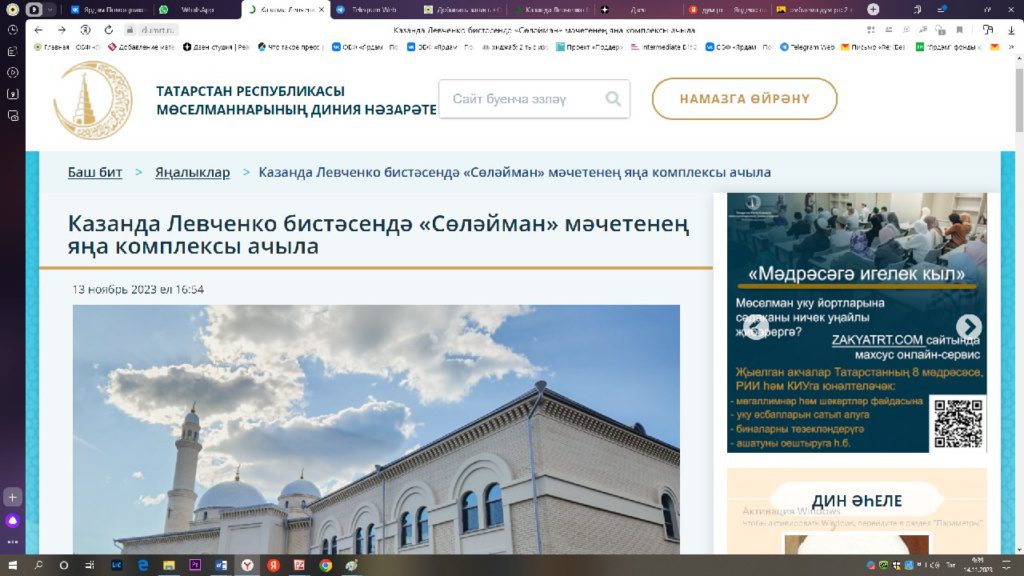Show previous banner slide with left arrow
This screenshot has width=1024, height=576.
tap(756, 327)
